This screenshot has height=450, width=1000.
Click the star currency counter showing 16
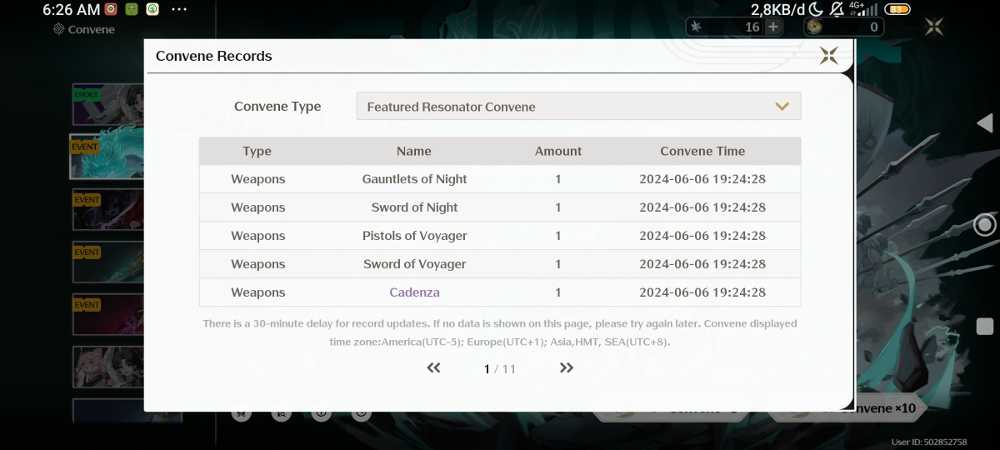(733, 27)
